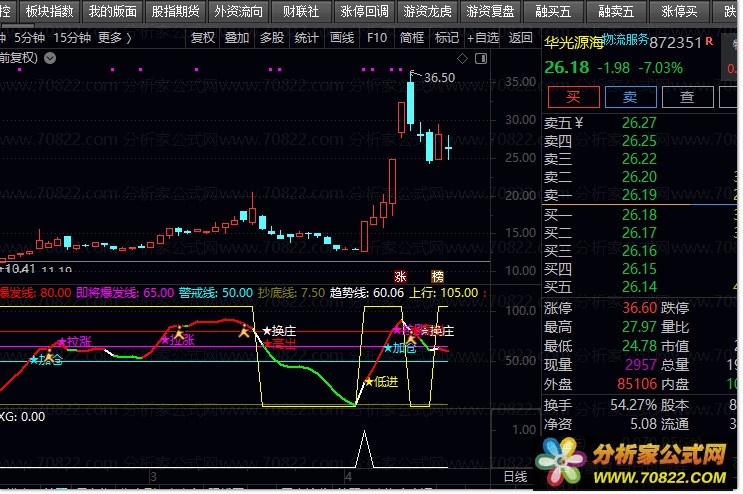The height and width of the screenshot is (494, 743).
Task: Click the red R margin icon
Action: (x=709, y=42)
